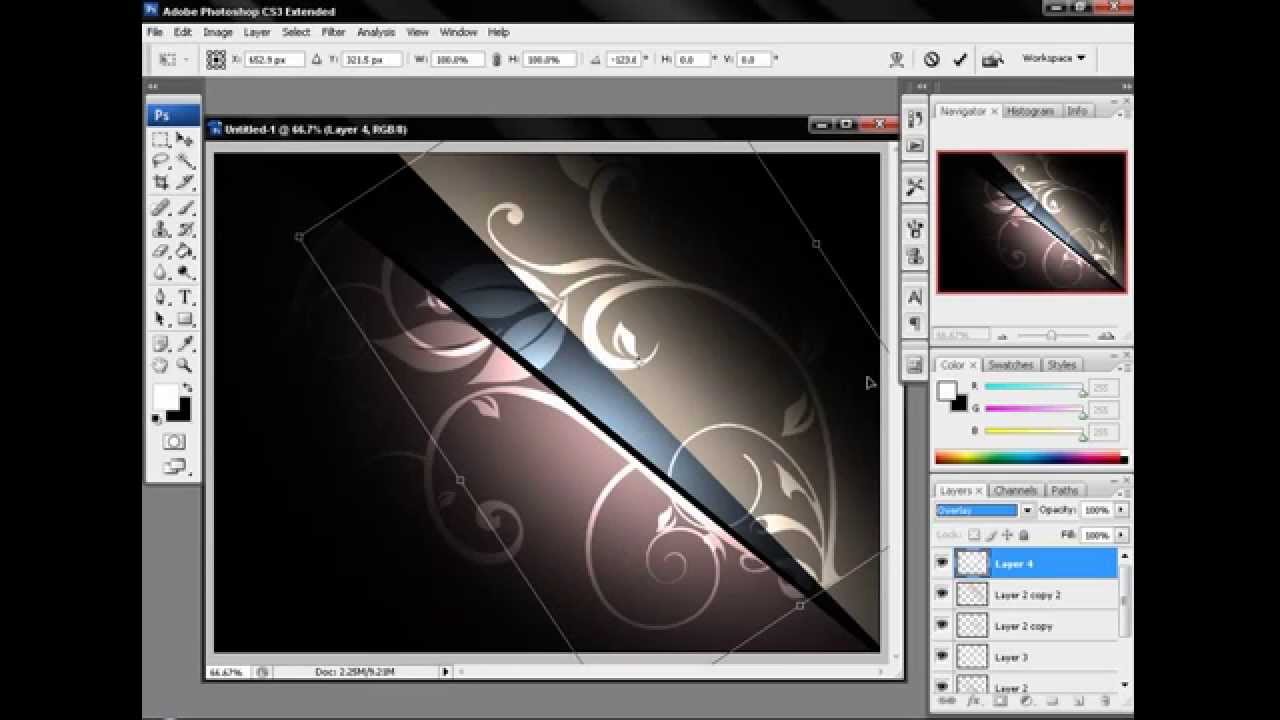Switch to the Channels tab
Screen dimensions: 1280x720
1015,490
